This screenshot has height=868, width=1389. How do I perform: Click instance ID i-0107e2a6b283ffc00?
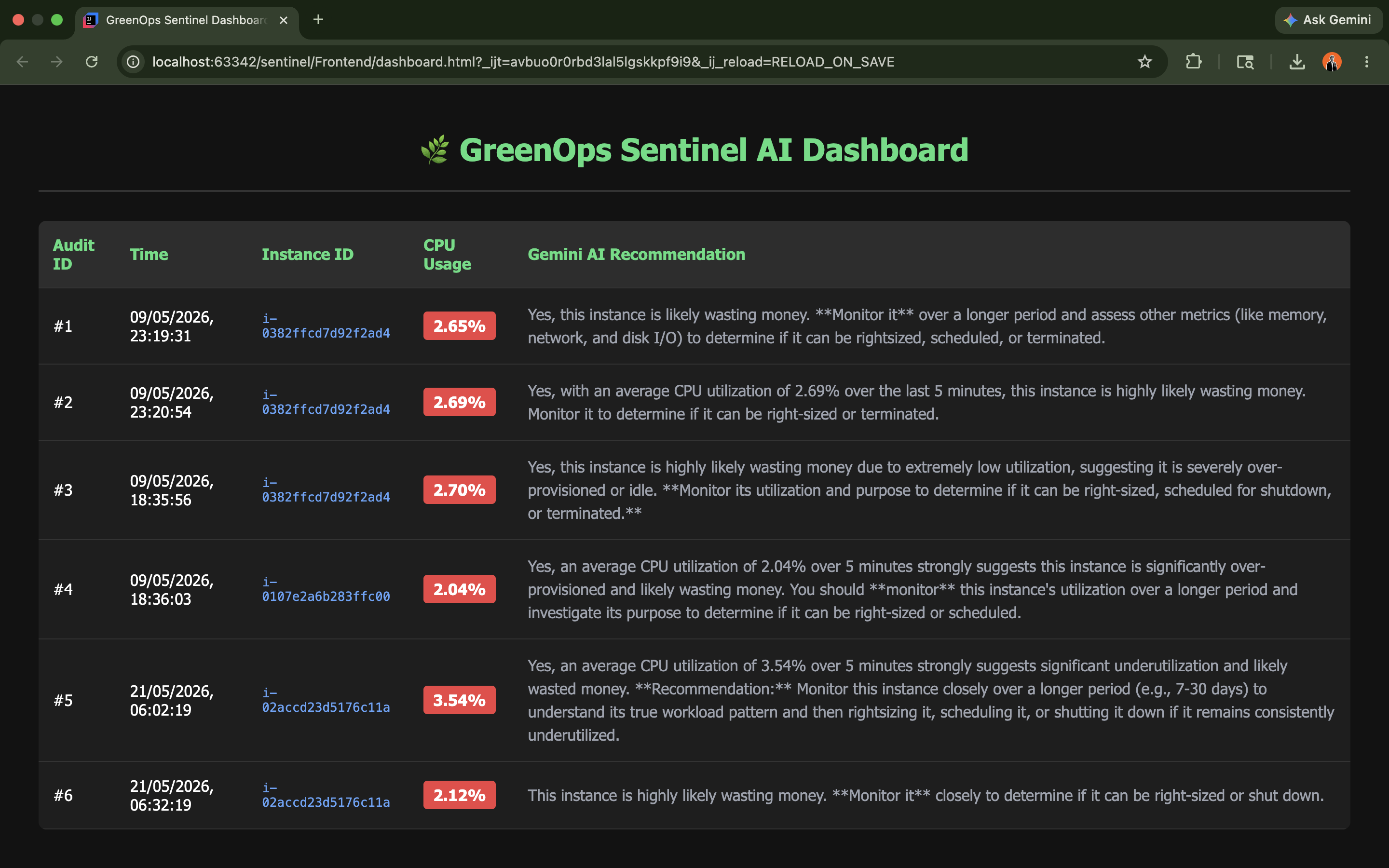(x=326, y=590)
